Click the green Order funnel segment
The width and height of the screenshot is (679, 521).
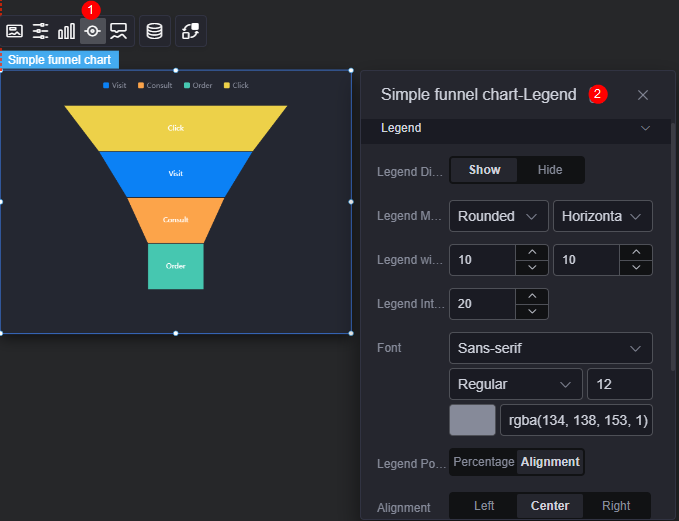tap(176, 266)
